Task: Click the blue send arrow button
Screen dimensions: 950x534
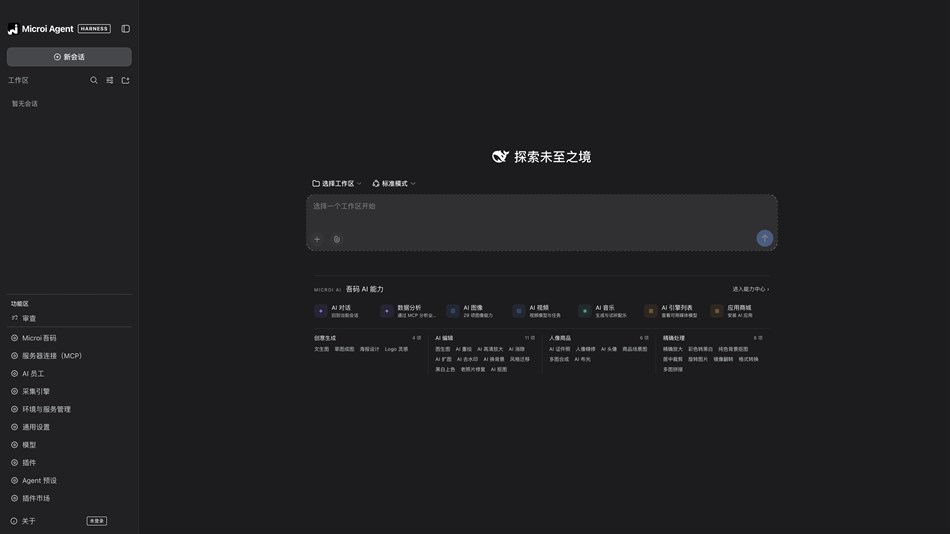Action: [x=765, y=238]
